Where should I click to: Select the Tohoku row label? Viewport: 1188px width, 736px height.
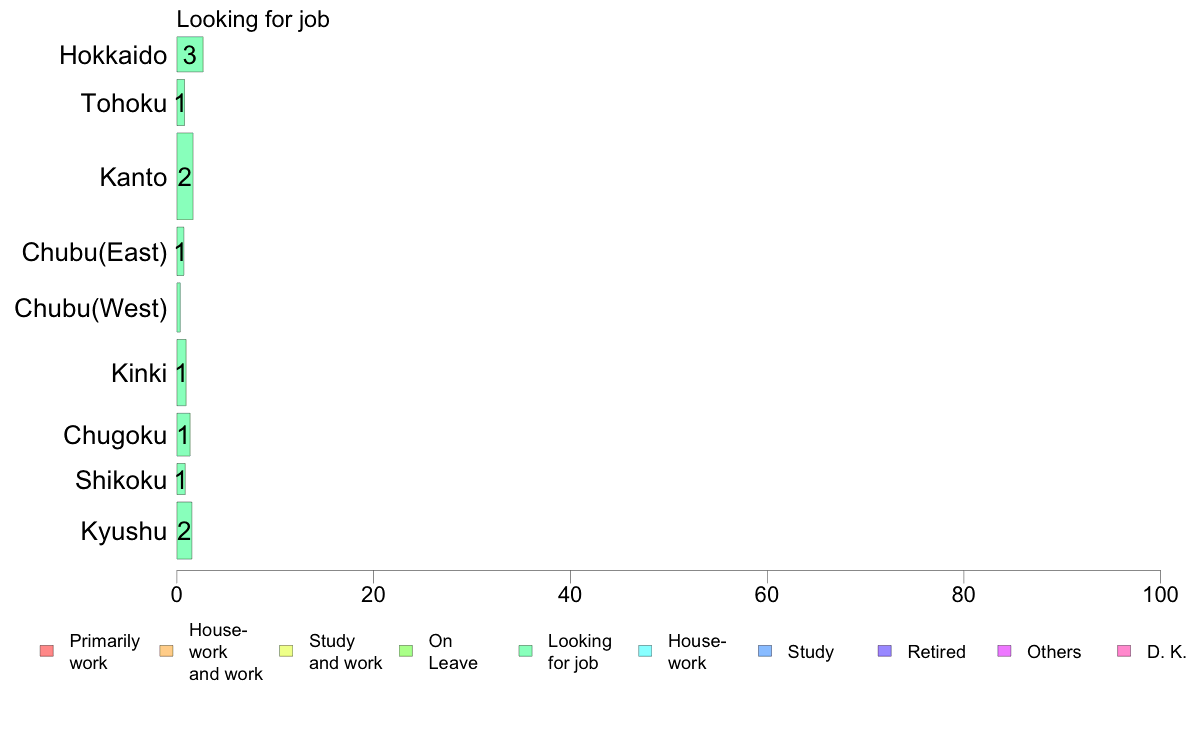click(123, 103)
